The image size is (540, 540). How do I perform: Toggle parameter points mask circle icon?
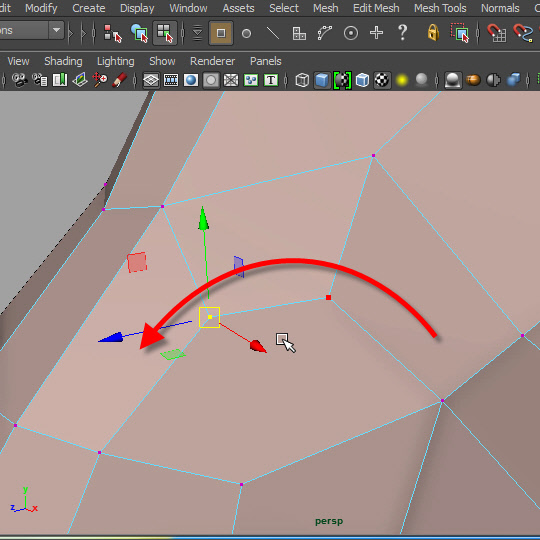[x=246, y=33]
